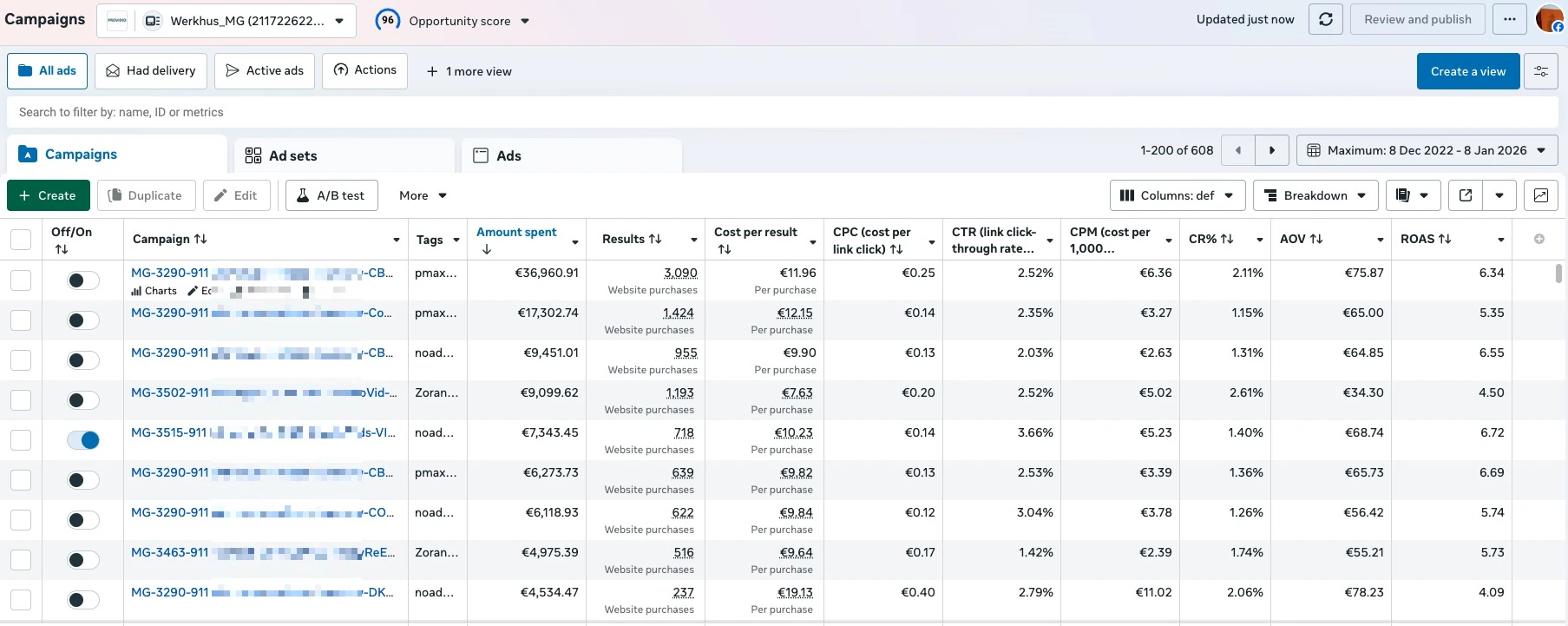Open the filter settings sliders icon
The height and width of the screenshot is (626, 1568).
pos(1541,71)
